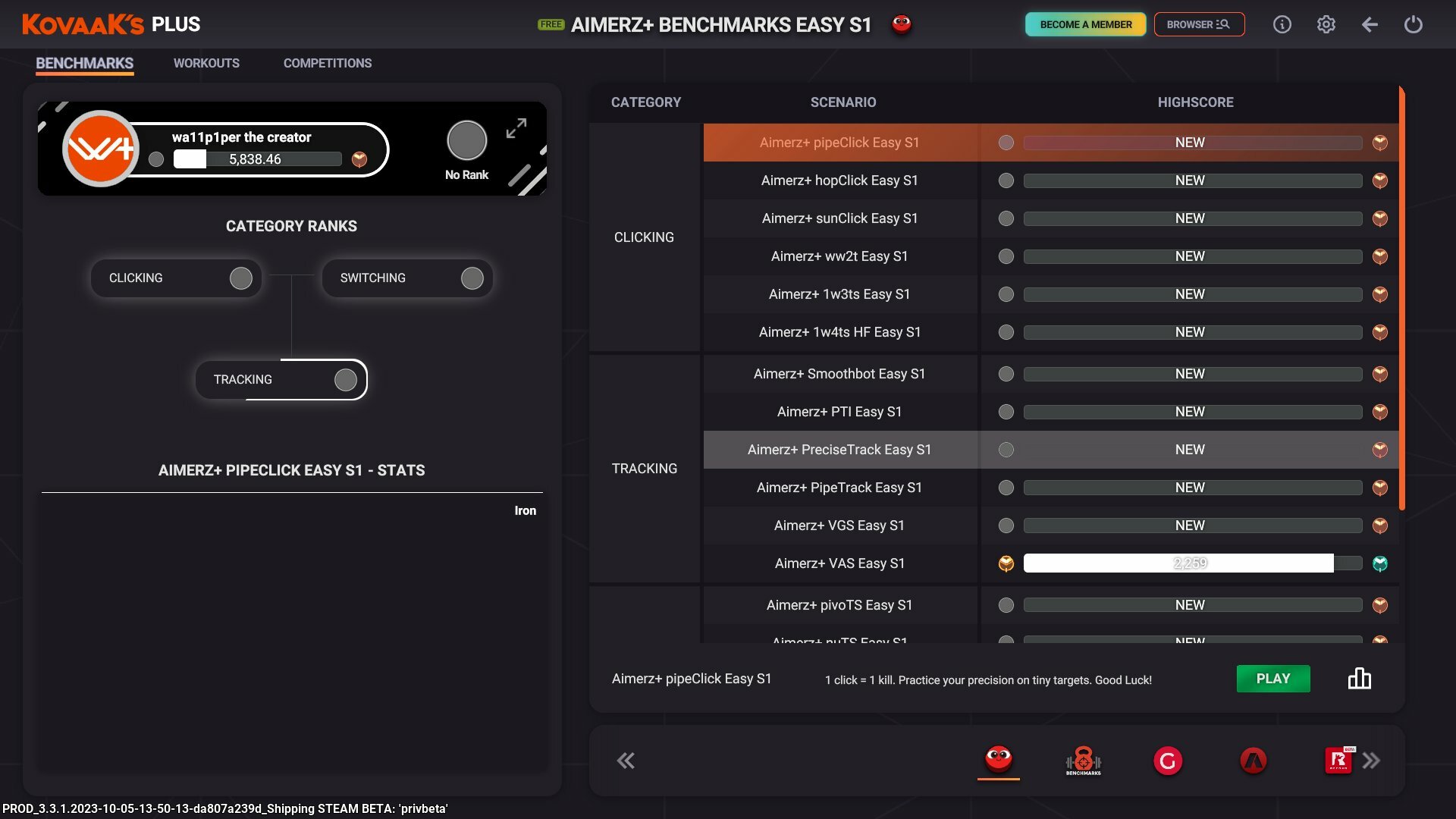The image size is (1456, 819).
Task: Click the power quit icon
Action: tap(1413, 24)
